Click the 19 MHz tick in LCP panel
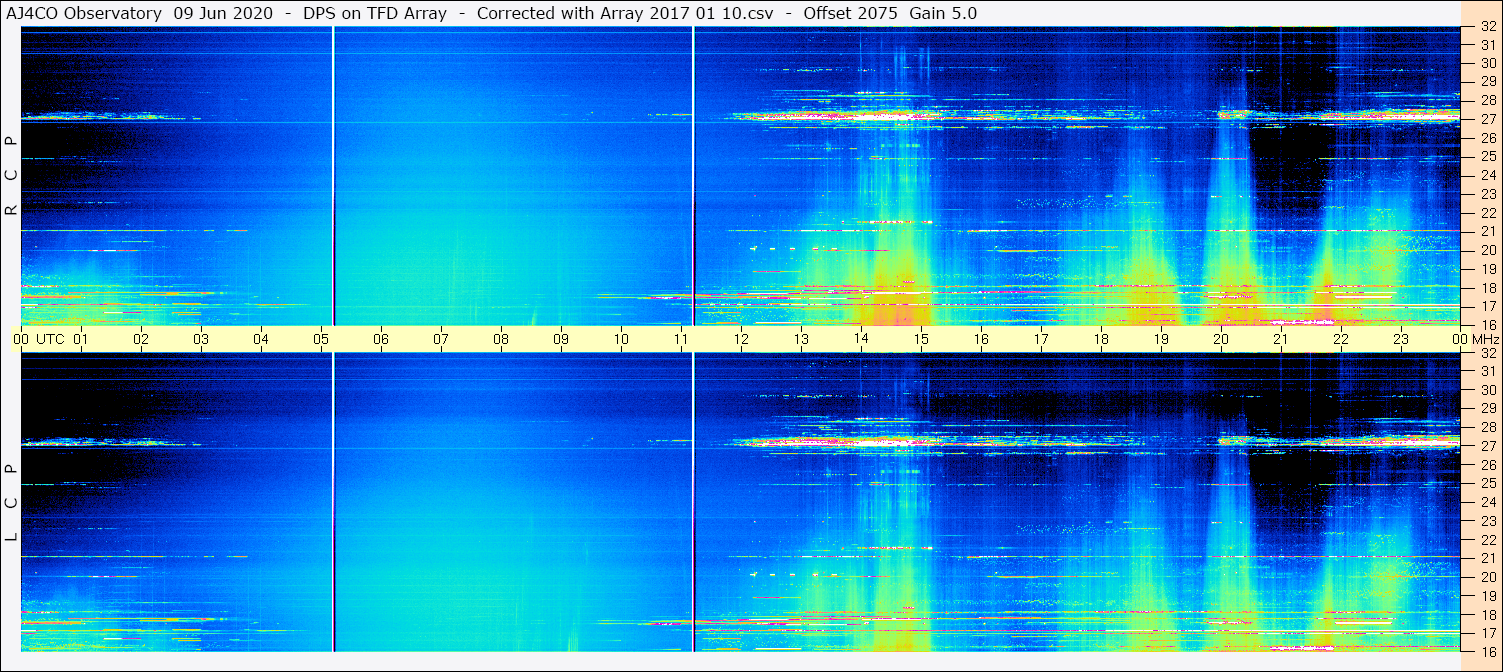The height and width of the screenshot is (672, 1503). (x=1487, y=596)
